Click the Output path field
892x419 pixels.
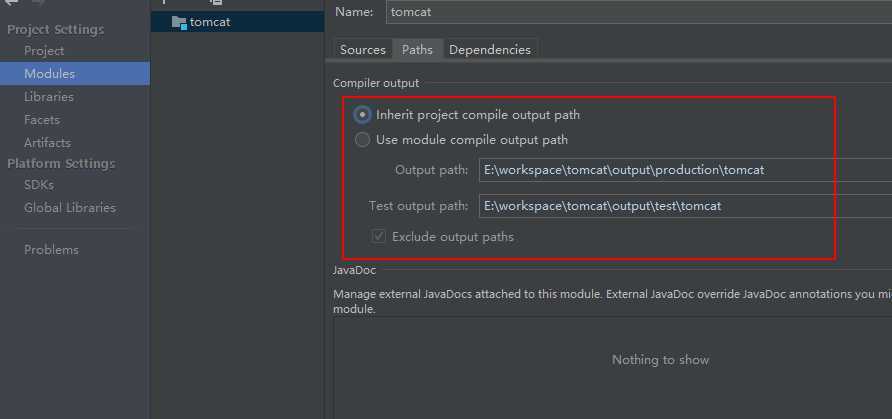tap(685, 169)
